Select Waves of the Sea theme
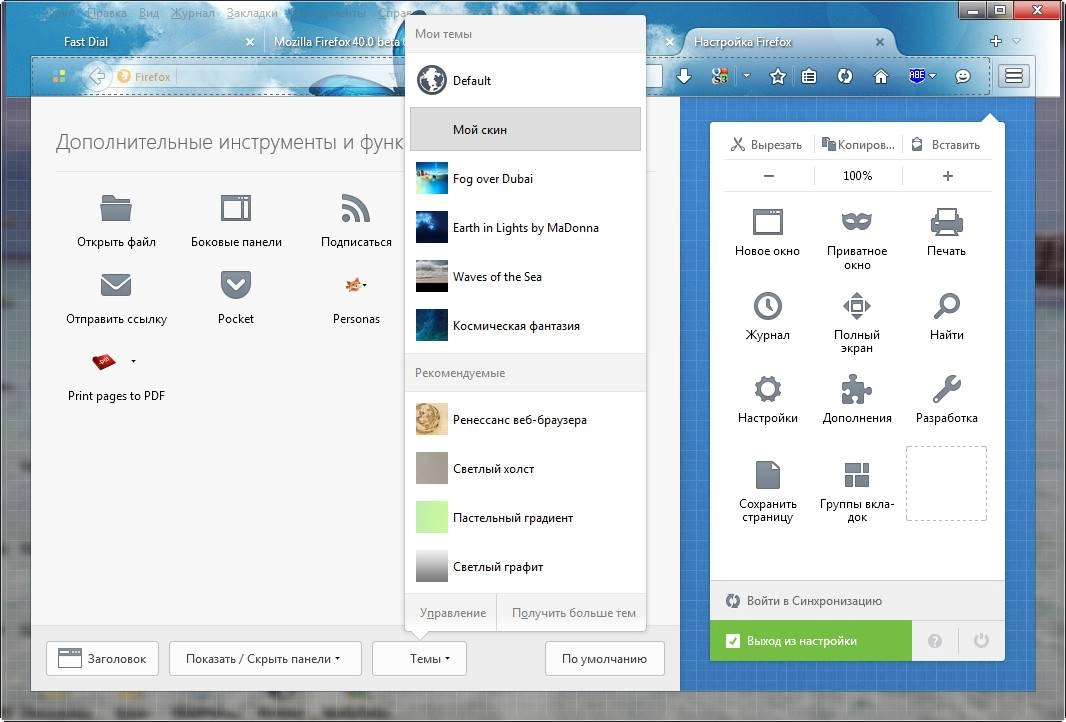The width and height of the screenshot is (1066, 722). pyautogui.click(x=525, y=276)
